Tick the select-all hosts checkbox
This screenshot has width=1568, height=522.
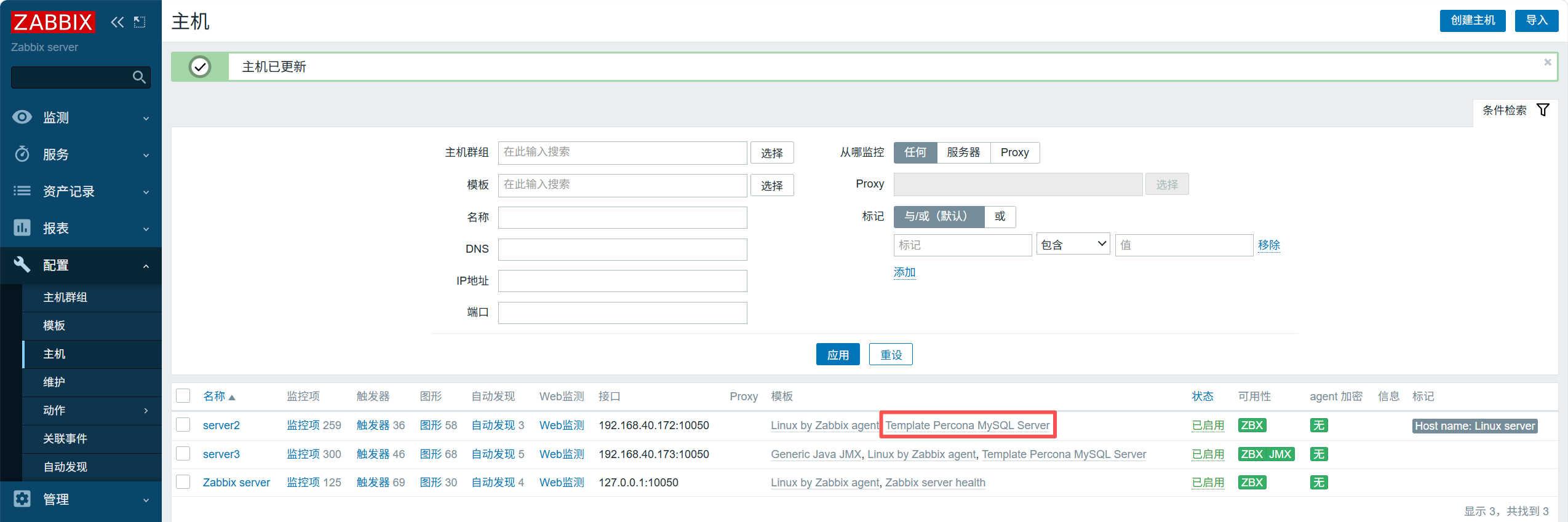coord(183,395)
